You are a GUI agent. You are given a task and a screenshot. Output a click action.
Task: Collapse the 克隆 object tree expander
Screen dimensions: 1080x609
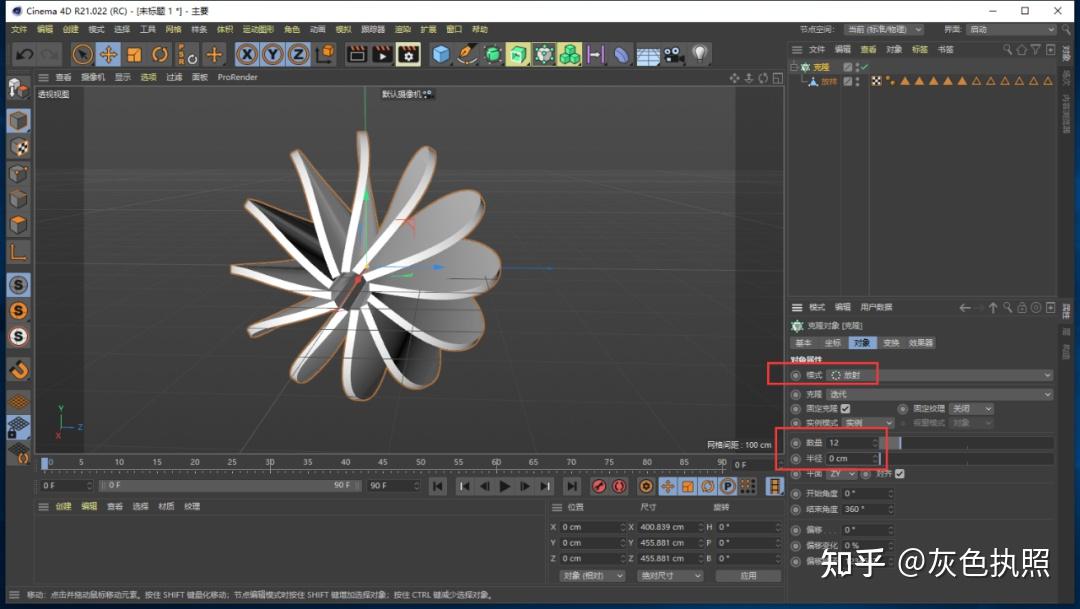coord(793,67)
